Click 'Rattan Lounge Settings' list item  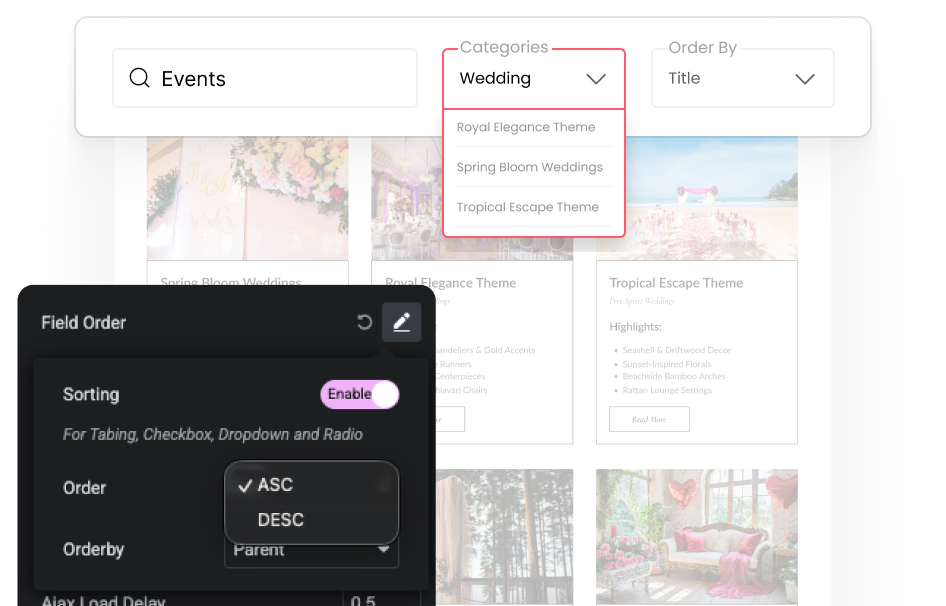click(667, 390)
